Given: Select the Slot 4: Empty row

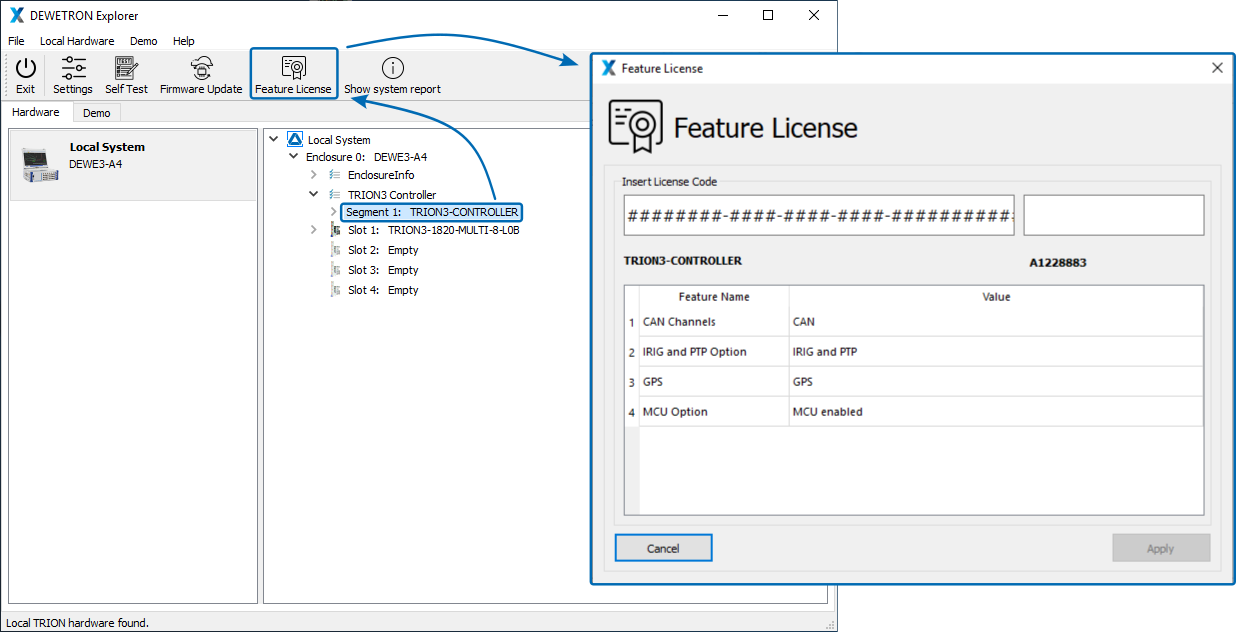Looking at the screenshot, I should (383, 290).
